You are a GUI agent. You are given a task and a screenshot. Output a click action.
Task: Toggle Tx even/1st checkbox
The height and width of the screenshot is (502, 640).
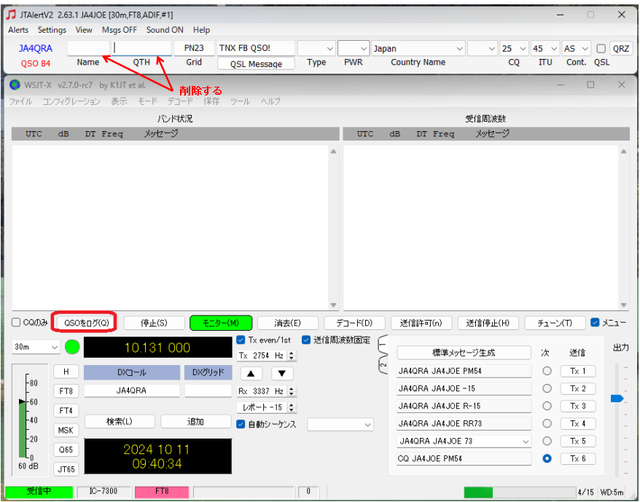click(x=241, y=340)
